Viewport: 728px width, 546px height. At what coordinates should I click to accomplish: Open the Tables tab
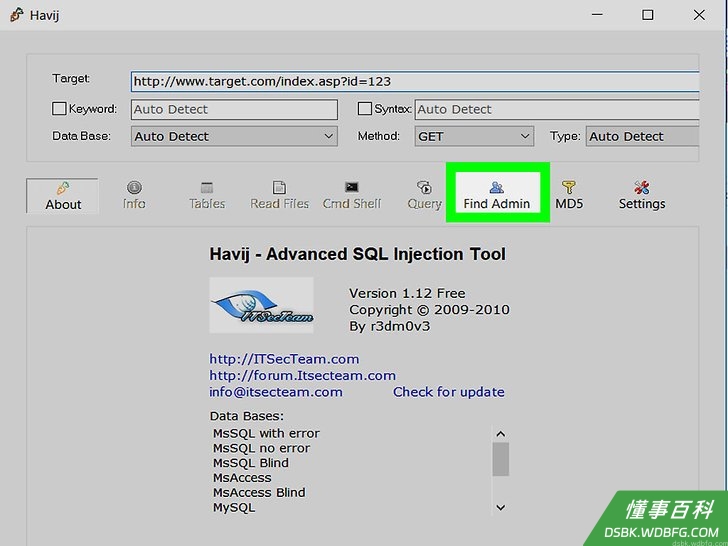tap(207, 196)
